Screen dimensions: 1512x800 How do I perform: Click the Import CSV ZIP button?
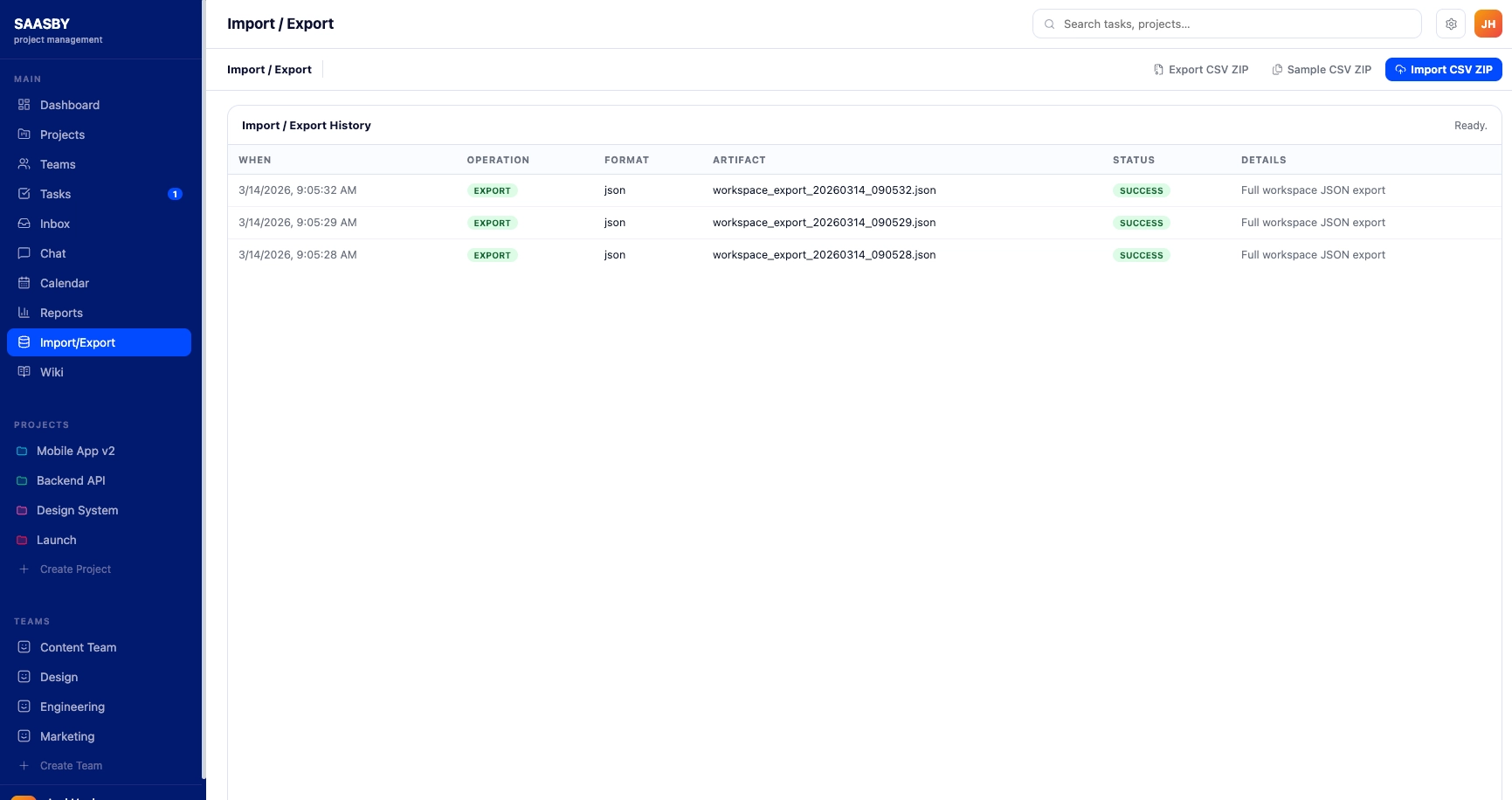click(1443, 70)
